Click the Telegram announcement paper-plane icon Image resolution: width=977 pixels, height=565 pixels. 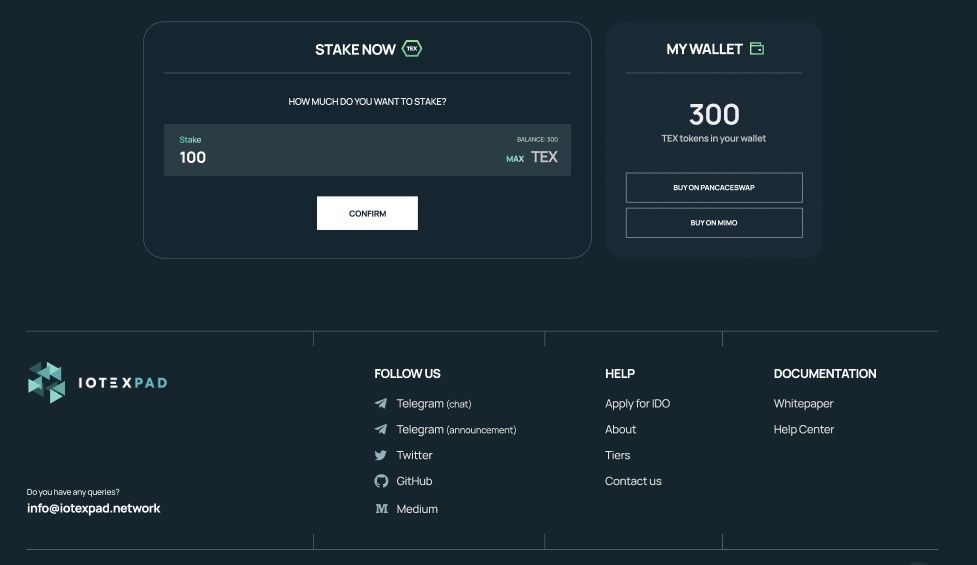[x=381, y=429]
